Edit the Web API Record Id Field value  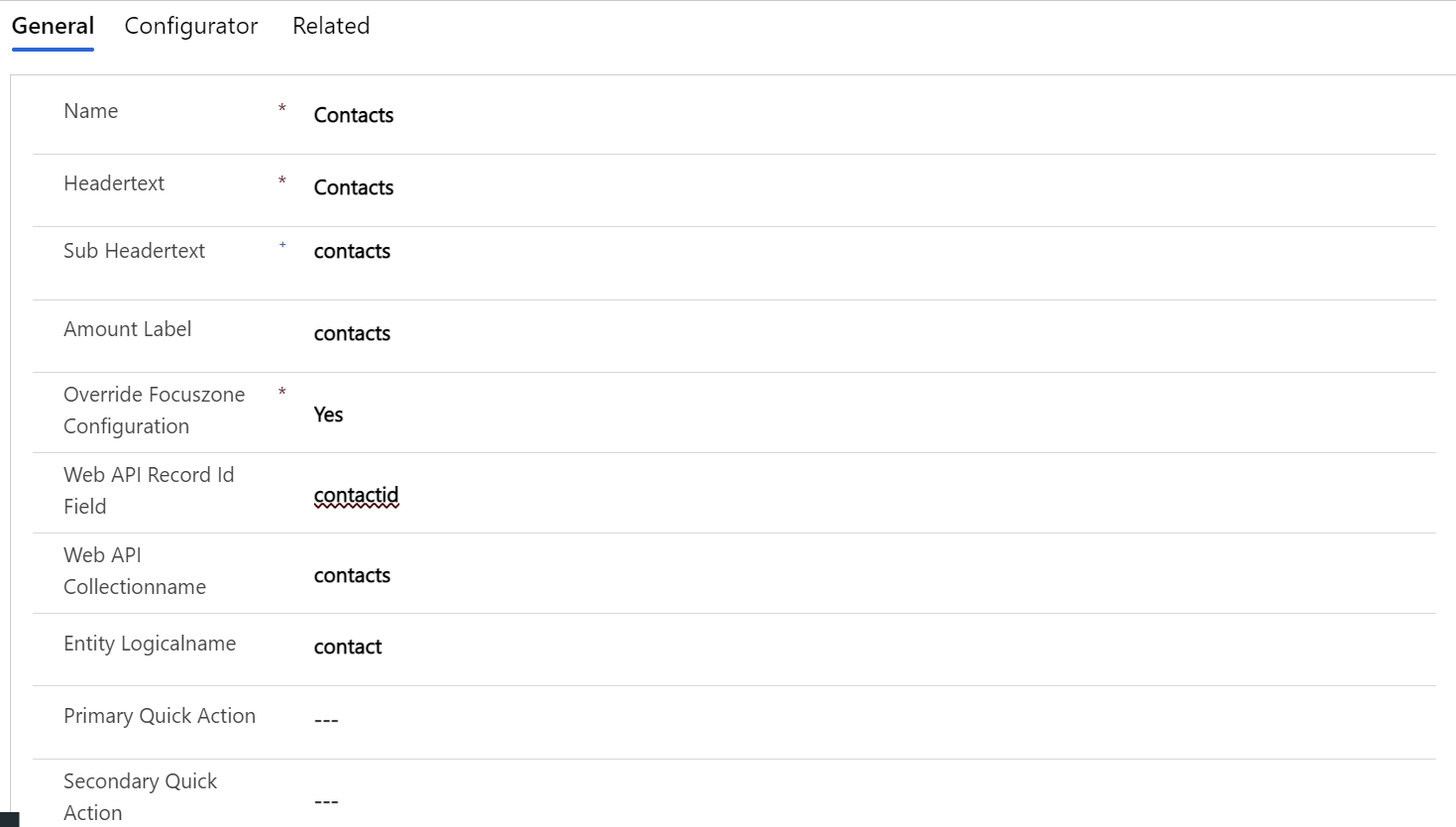point(356,495)
